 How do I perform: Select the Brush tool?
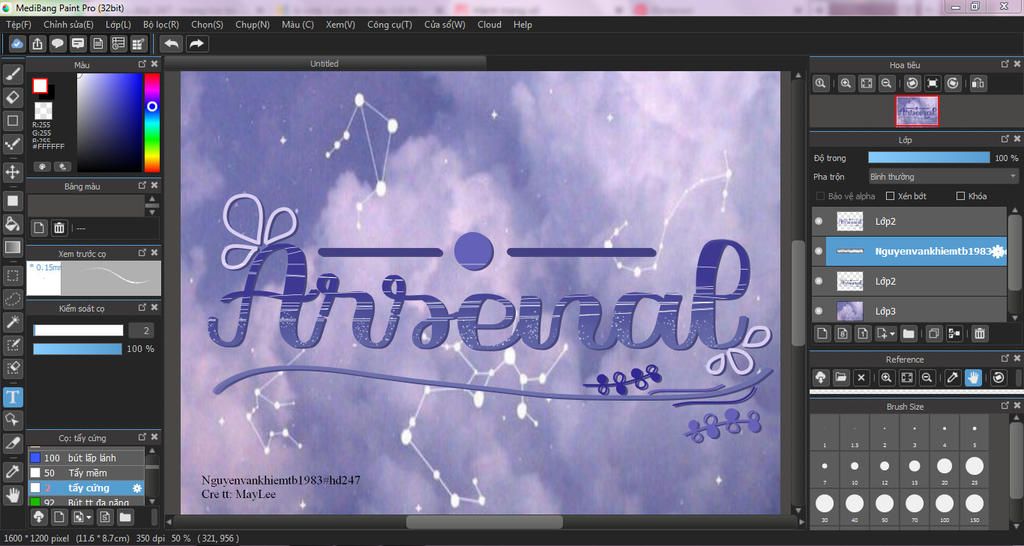[12, 74]
